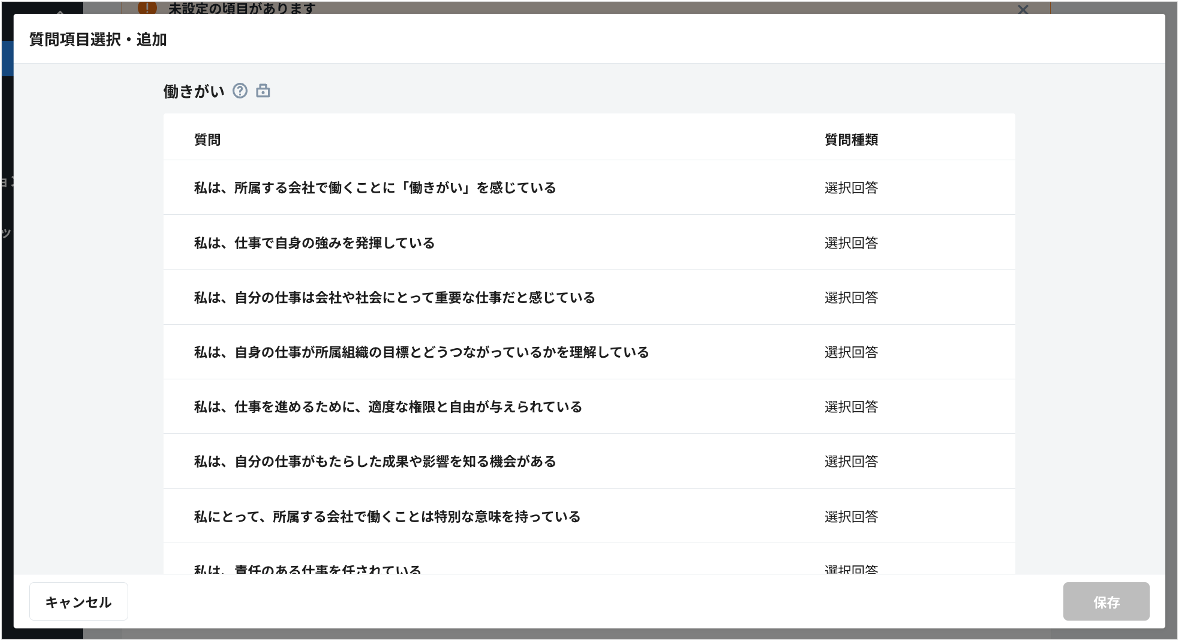Select the question about understanding organizational goals
Screen dimensions: 1178x640
point(422,352)
